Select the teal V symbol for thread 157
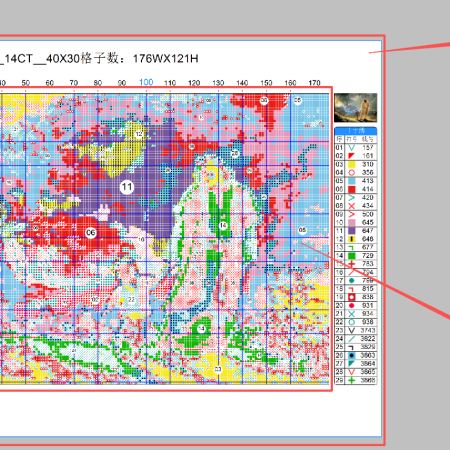The image size is (450, 450). click(x=351, y=148)
